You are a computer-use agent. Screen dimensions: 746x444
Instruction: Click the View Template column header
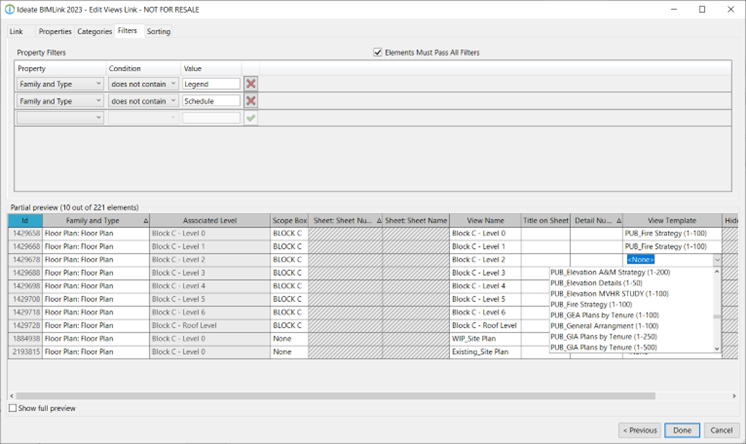pyautogui.click(x=672, y=220)
